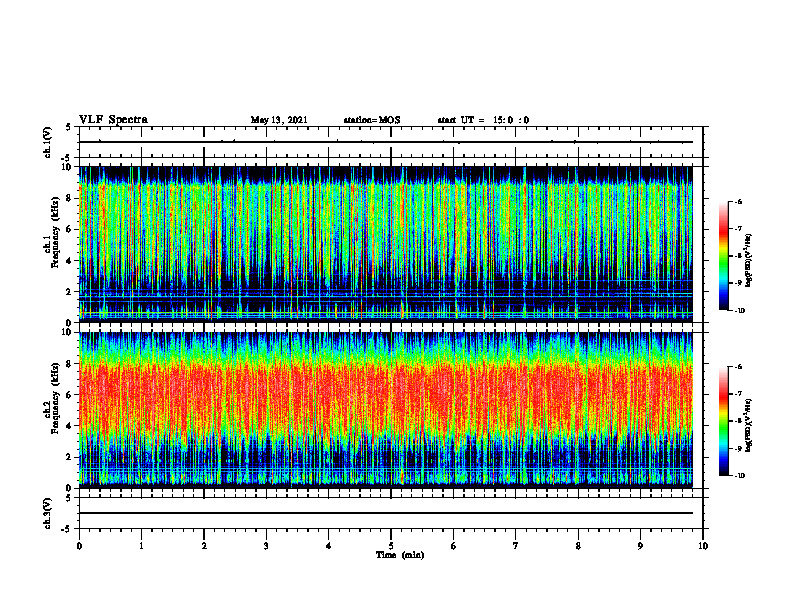Screen dimensions: 792x612
Task: Click the "start UT = 15:0 :0" text
Action: (483, 120)
